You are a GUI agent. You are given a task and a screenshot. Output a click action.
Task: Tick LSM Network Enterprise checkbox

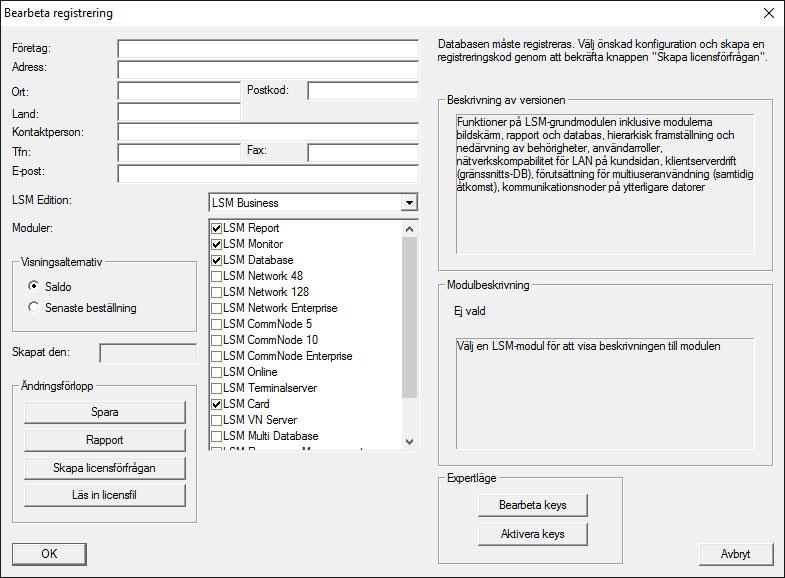click(x=216, y=308)
